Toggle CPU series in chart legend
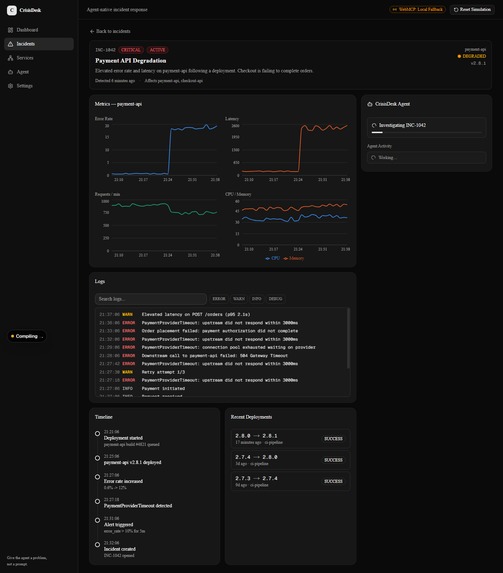The image size is (503, 573). [273, 258]
